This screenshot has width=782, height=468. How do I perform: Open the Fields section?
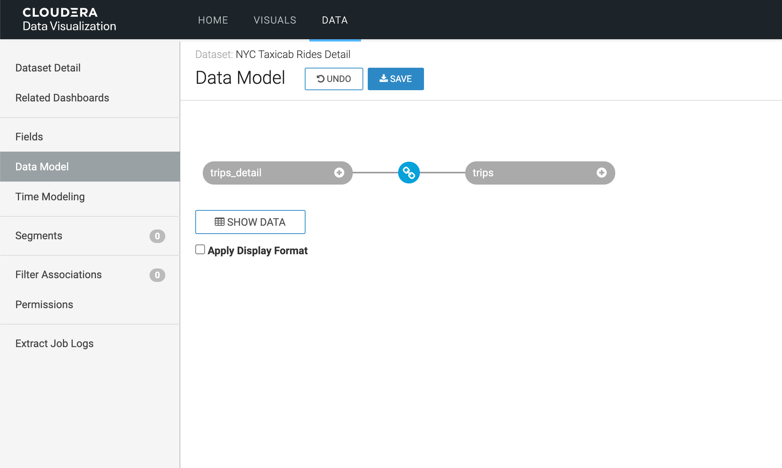tap(29, 137)
